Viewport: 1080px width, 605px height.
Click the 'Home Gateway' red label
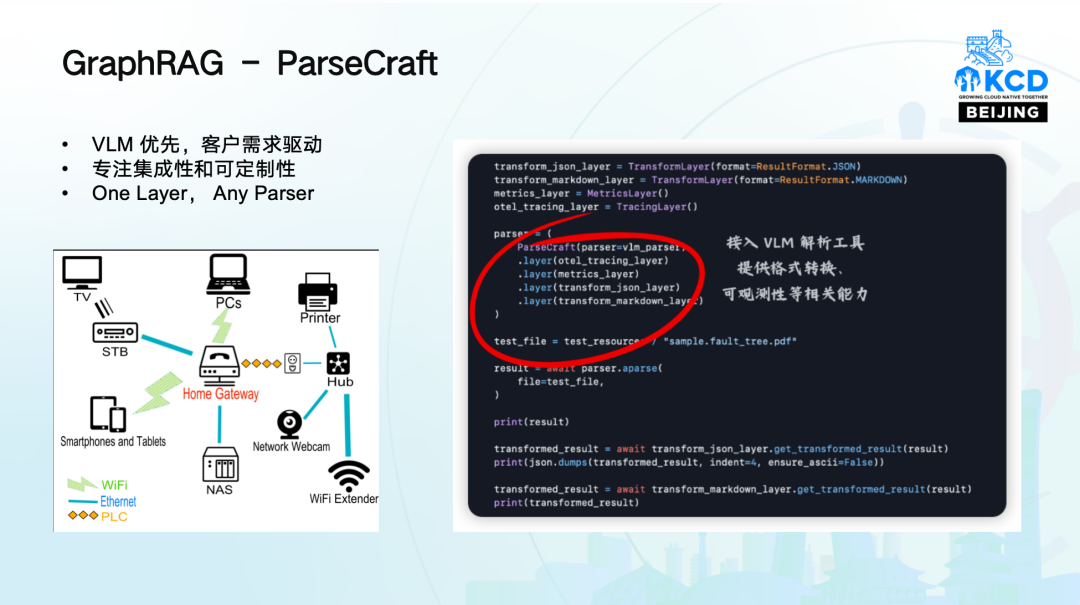220,394
